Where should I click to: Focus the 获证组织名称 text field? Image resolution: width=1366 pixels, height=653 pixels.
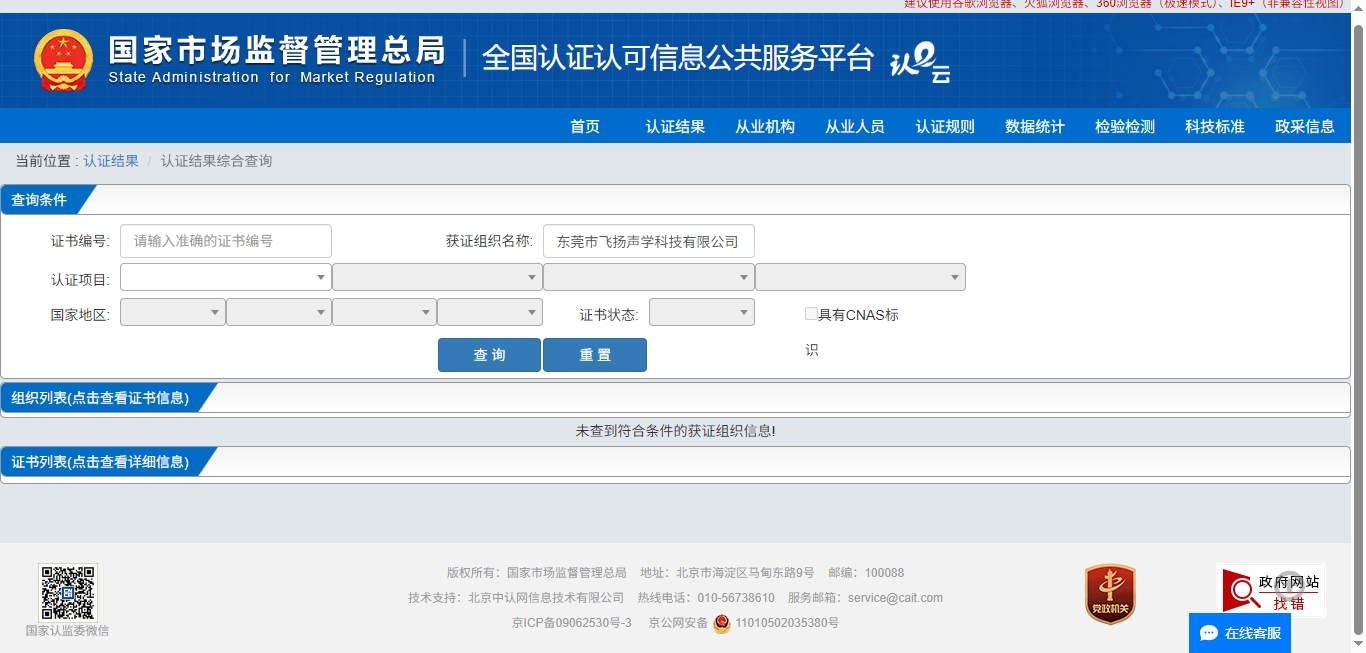click(648, 241)
